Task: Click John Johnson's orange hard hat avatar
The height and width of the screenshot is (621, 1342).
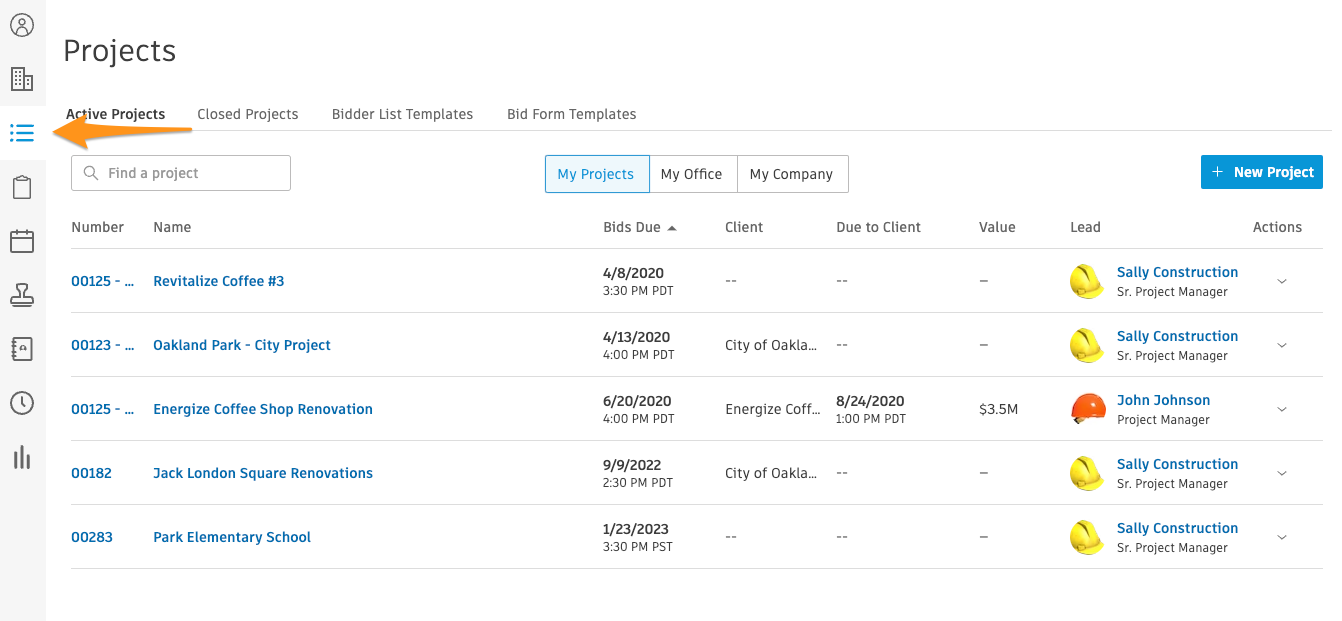Action: tap(1087, 409)
